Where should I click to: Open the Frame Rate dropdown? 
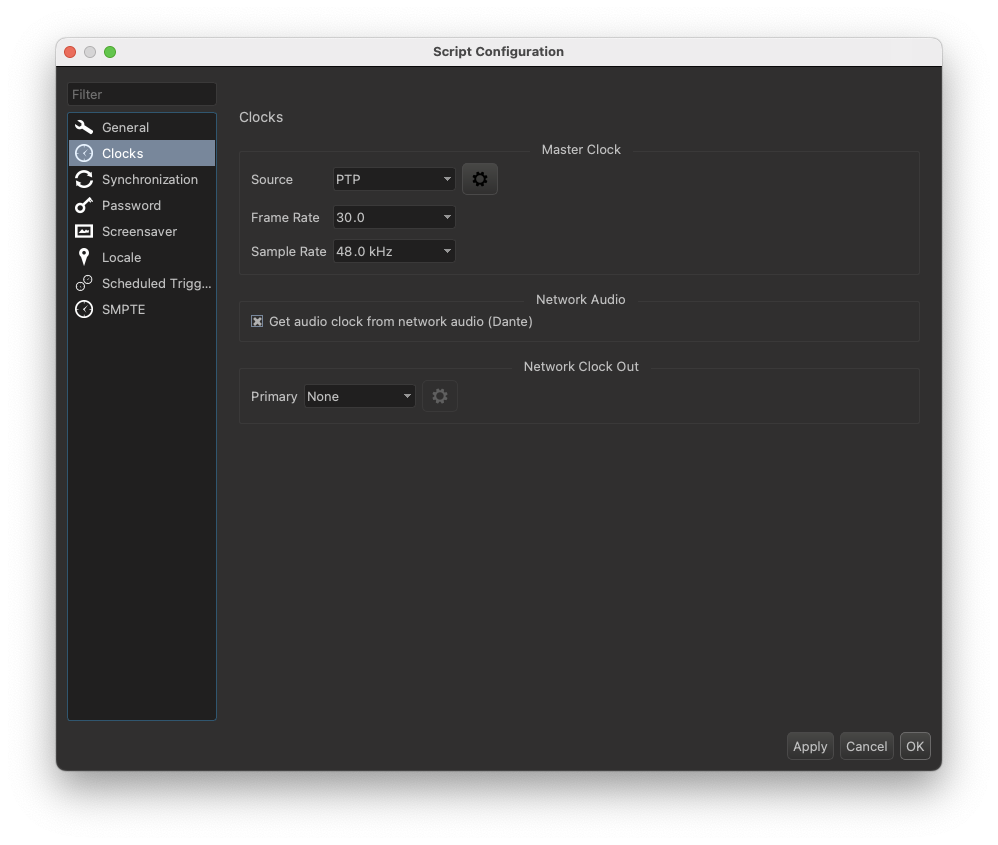click(x=394, y=218)
